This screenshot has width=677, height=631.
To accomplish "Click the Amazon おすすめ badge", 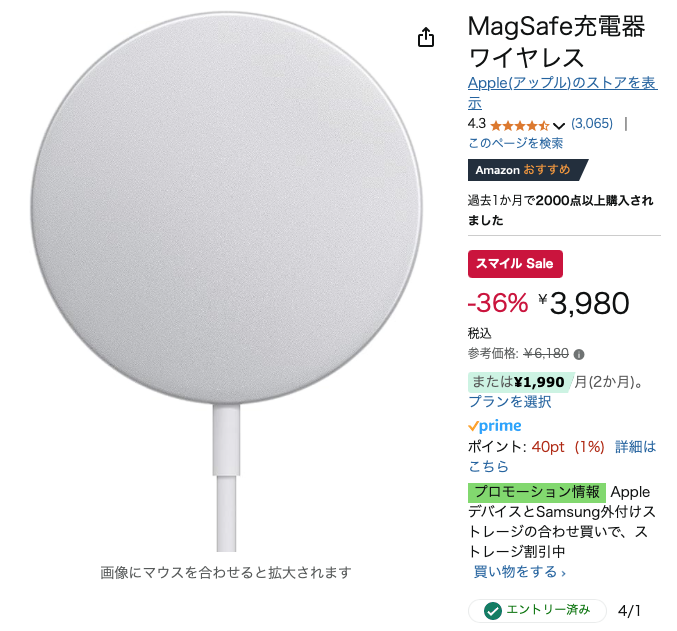I will point(528,170).
